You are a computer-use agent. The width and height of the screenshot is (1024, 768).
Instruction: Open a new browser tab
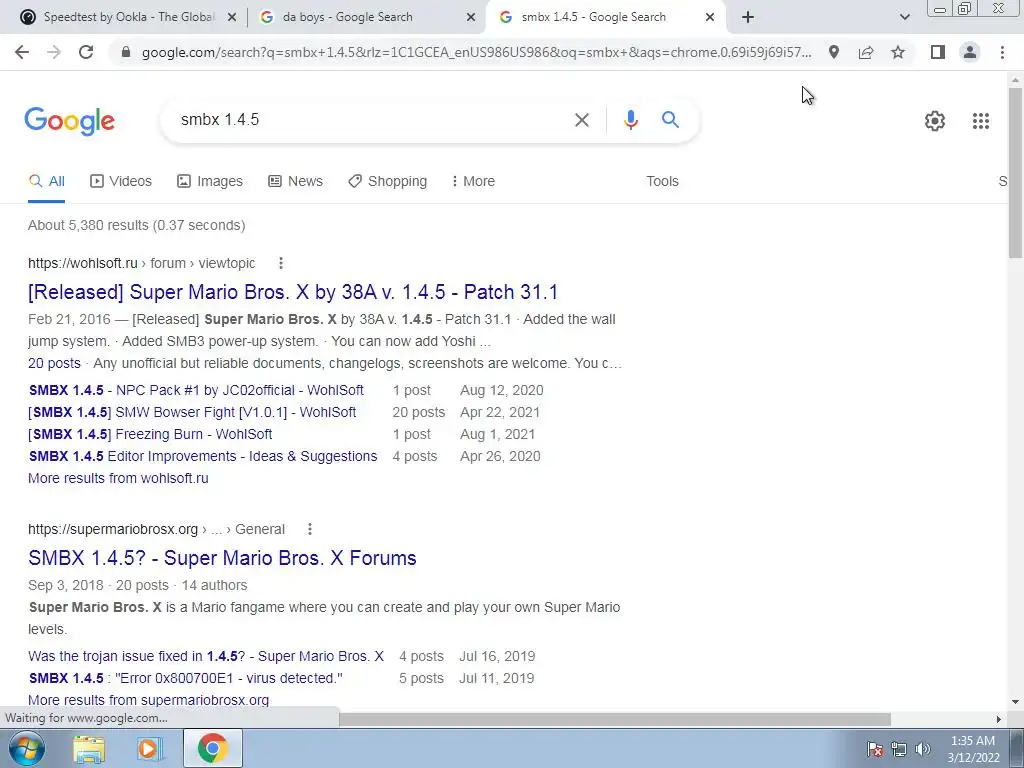748,18
